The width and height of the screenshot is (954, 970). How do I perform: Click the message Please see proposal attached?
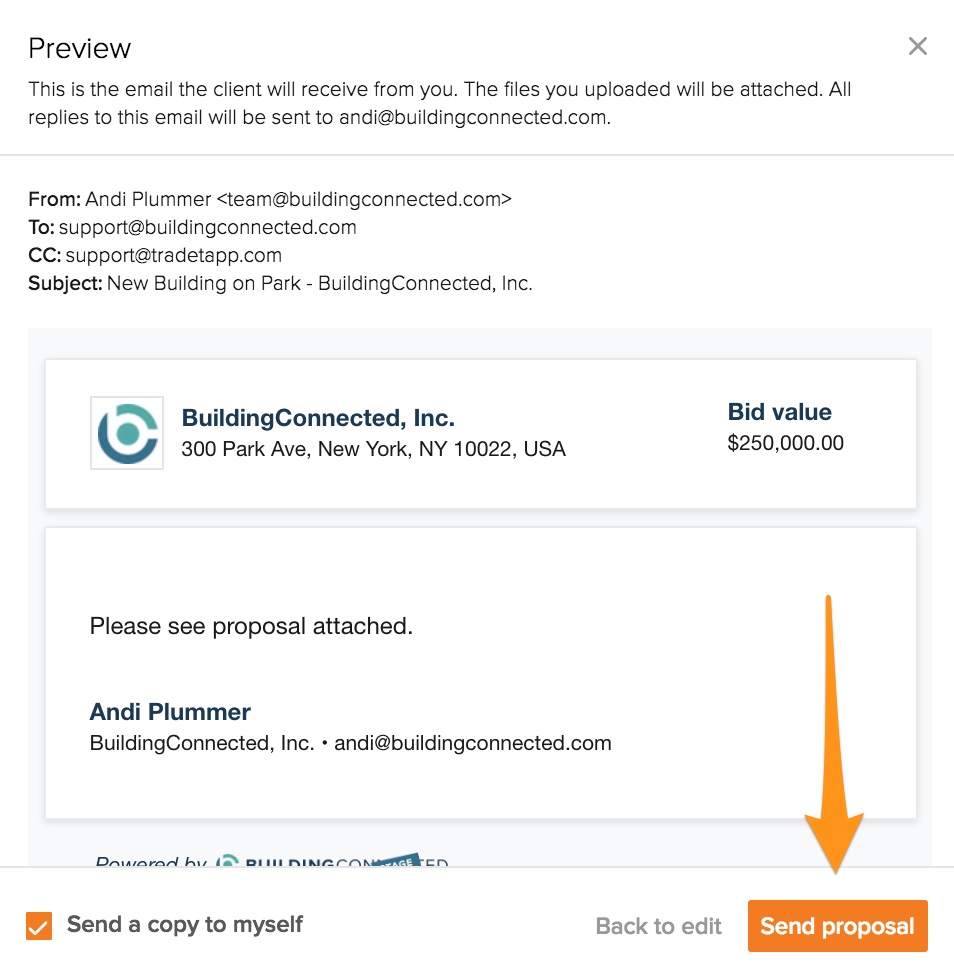tap(251, 626)
